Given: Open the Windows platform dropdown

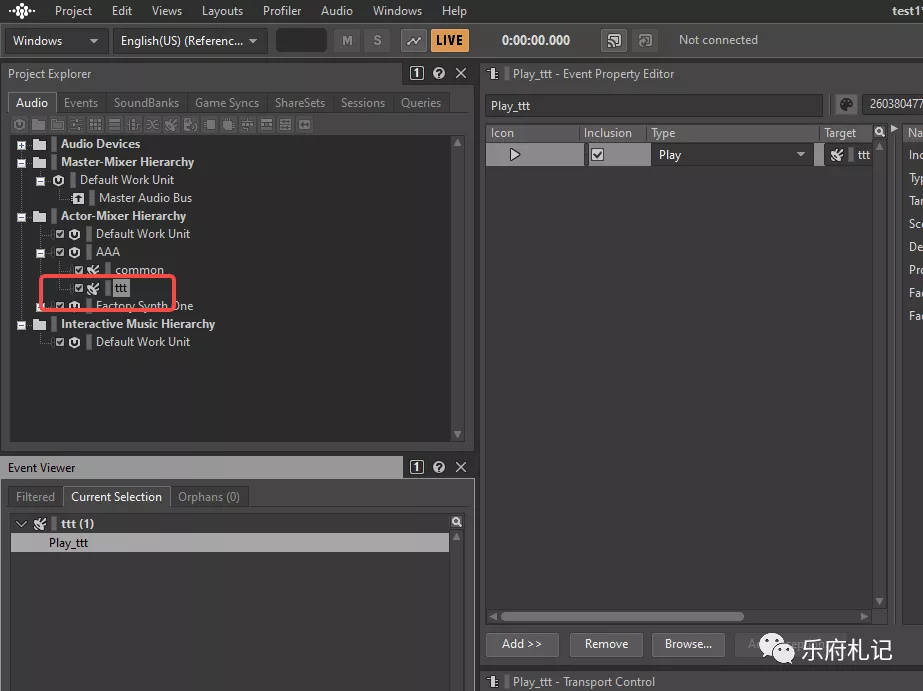Looking at the screenshot, I should point(57,41).
